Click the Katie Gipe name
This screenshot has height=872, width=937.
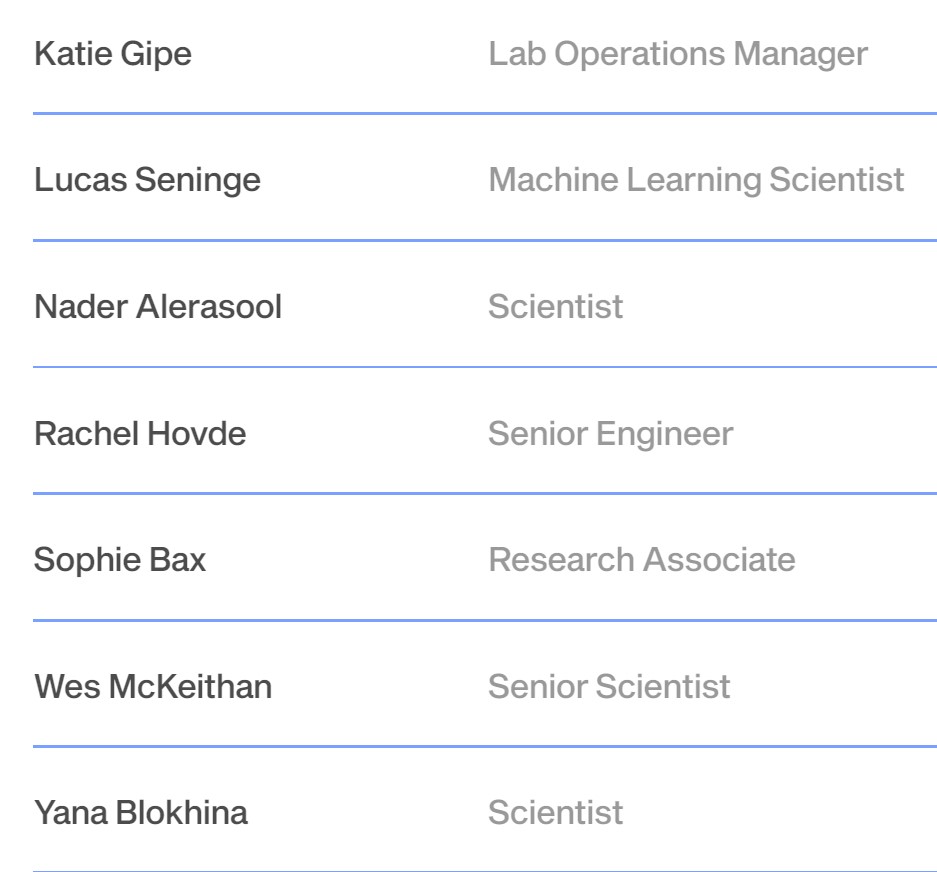[113, 54]
